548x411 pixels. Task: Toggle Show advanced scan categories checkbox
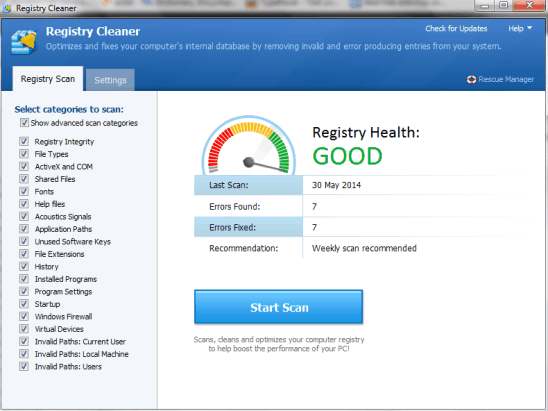click(x=24, y=123)
